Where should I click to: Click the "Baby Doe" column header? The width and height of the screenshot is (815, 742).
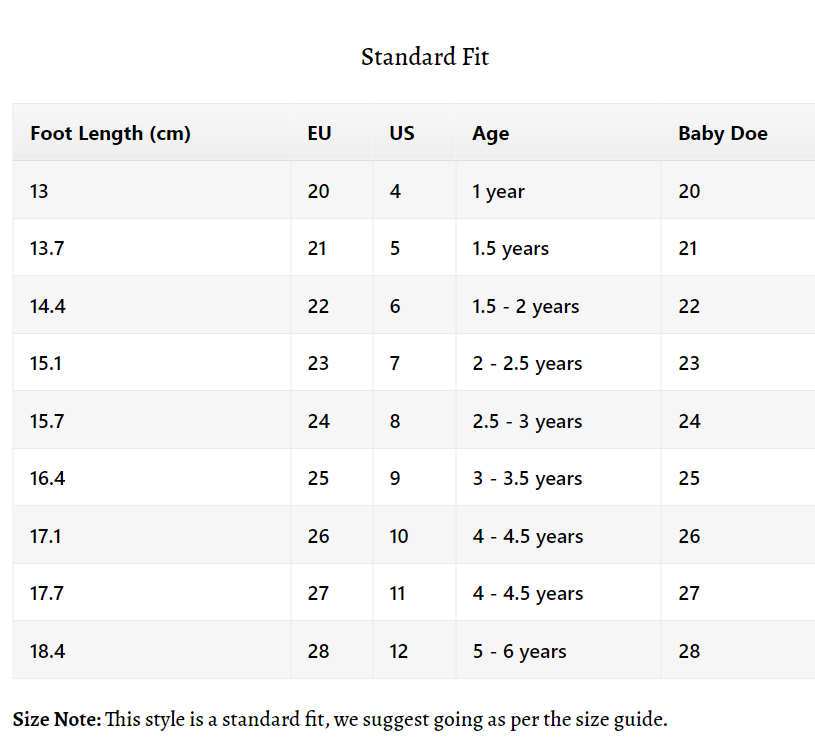pyautogui.click(x=722, y=133)
